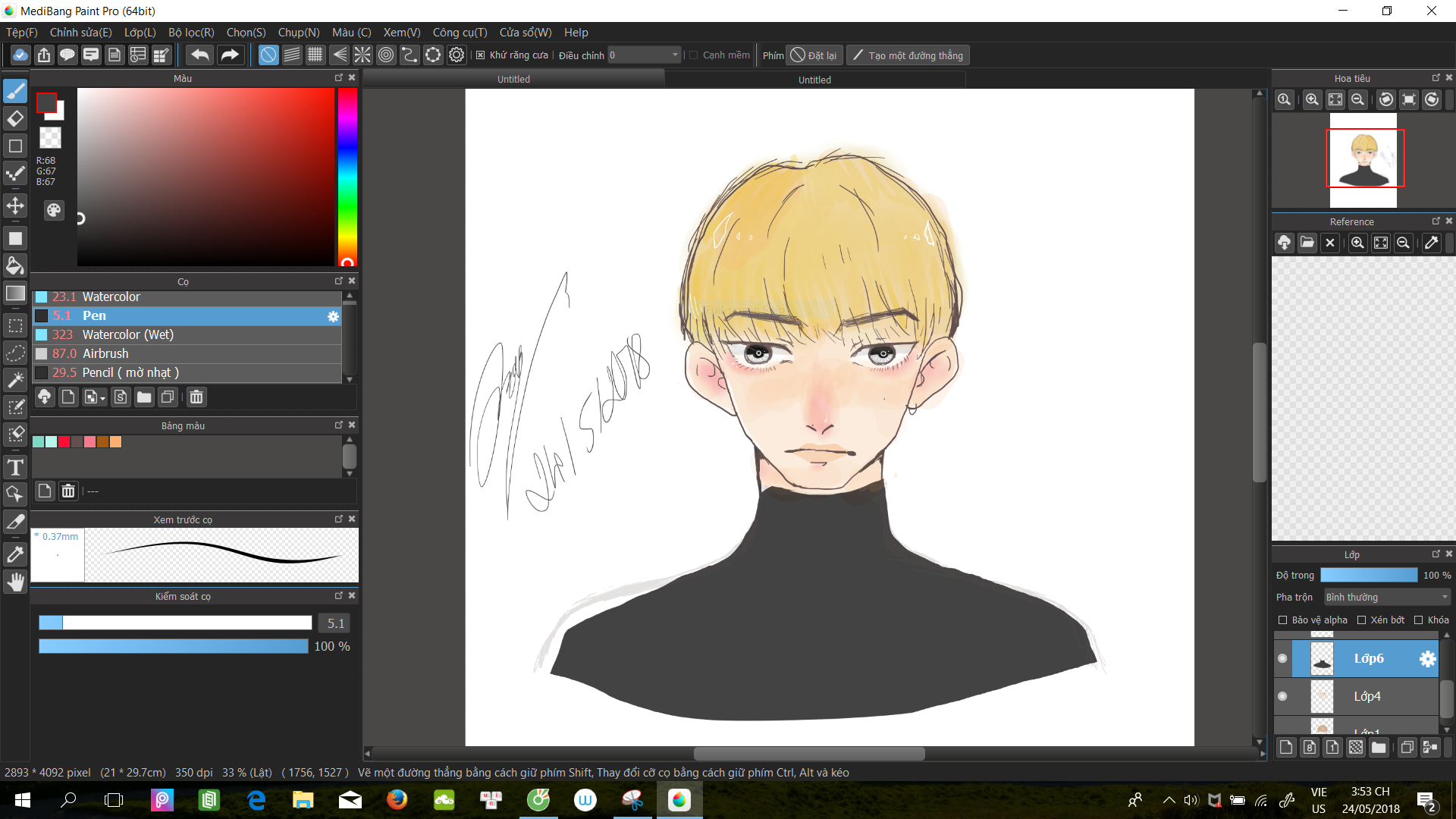
Task: Switch to the first Untitled tab
Action: pyautogui.click(x=513, y=79)
